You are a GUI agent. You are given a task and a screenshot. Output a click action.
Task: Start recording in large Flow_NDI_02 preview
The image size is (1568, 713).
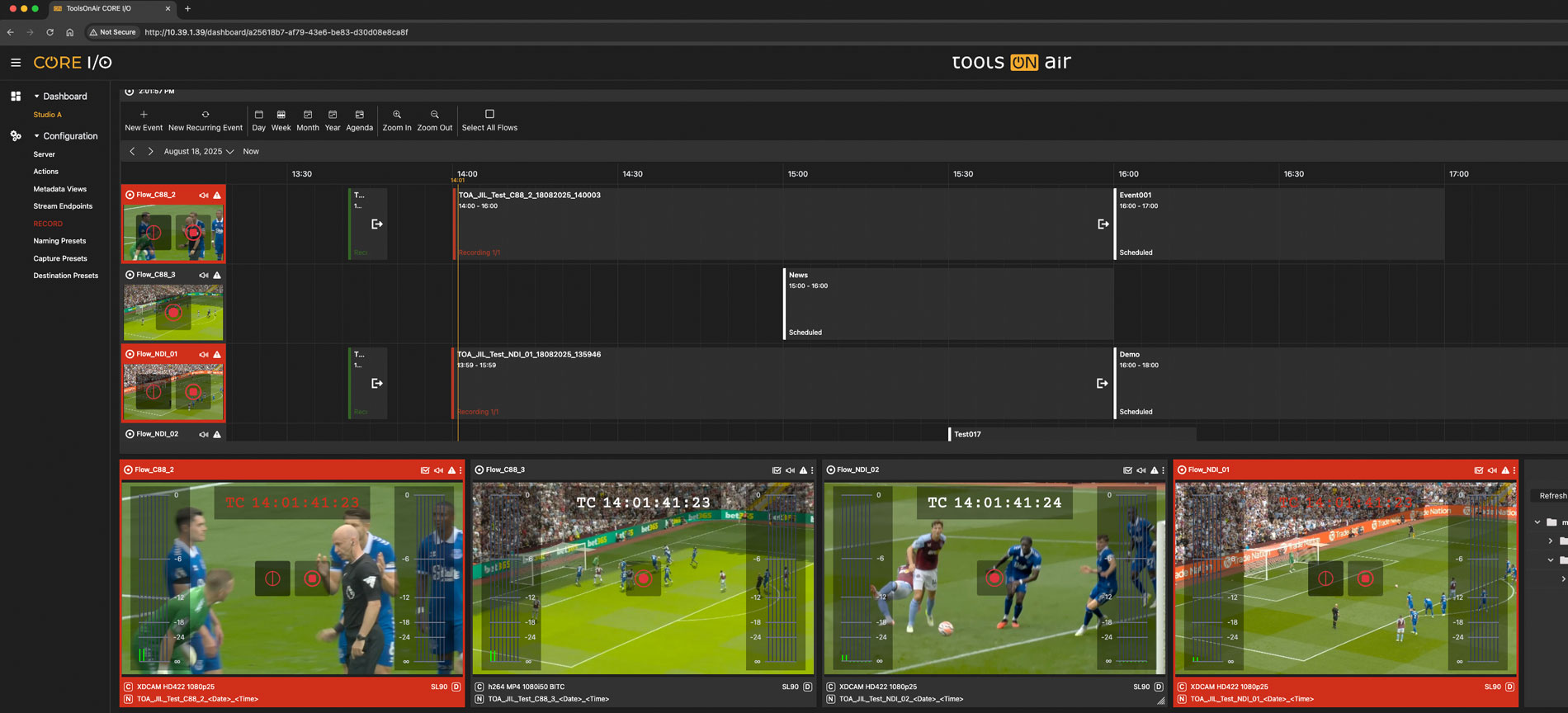coord(994,578)
